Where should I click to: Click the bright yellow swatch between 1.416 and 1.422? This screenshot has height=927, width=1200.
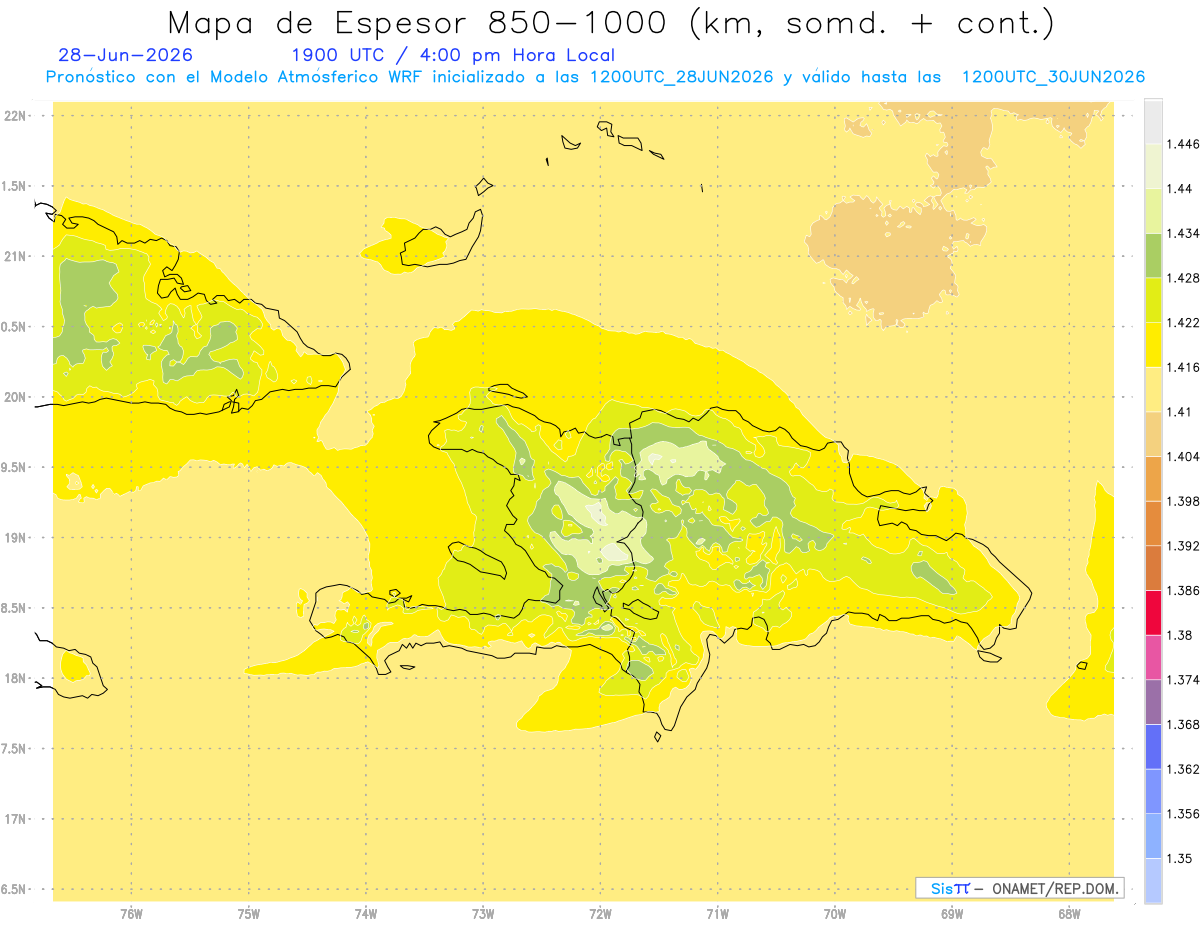pos(1153,345)
